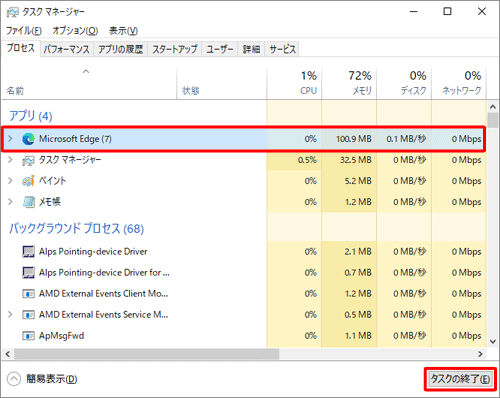Open the 表示(V) menu
The width and height of the screenshot is (500, 398).
(x=123, y=31)
